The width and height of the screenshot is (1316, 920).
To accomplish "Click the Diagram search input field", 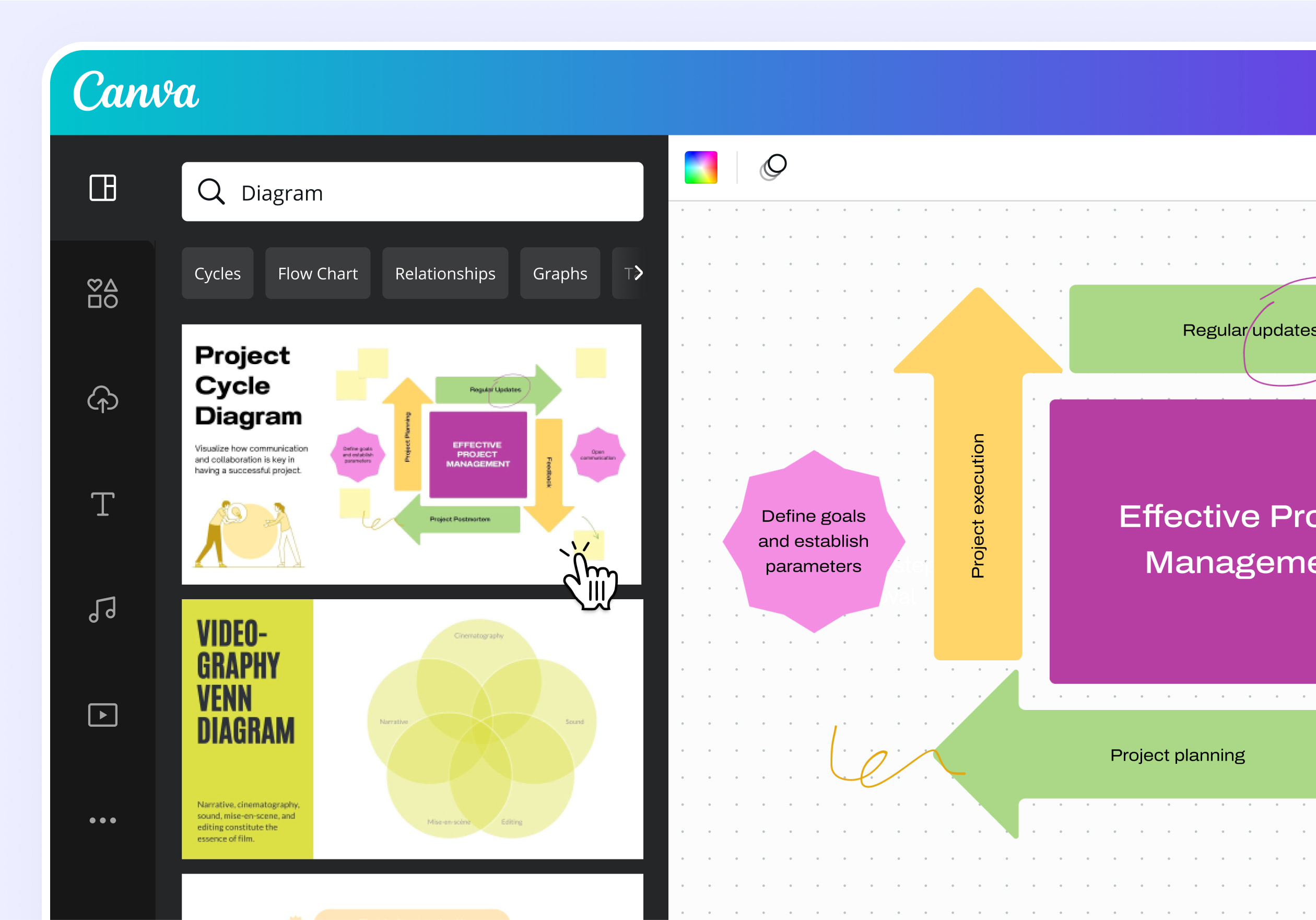I will pyautogui.click(x=401, y=192).
